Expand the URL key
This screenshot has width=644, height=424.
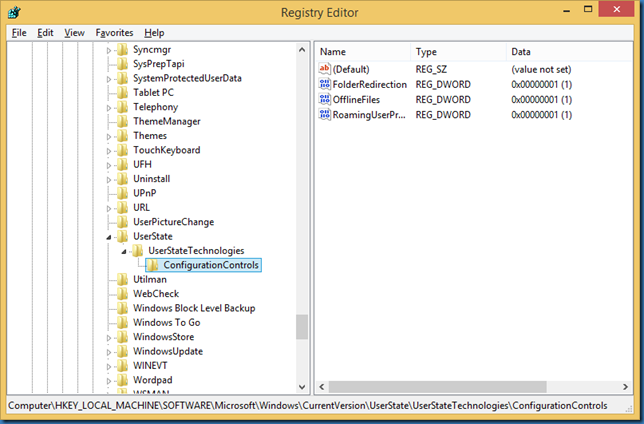tap(109, 209)
